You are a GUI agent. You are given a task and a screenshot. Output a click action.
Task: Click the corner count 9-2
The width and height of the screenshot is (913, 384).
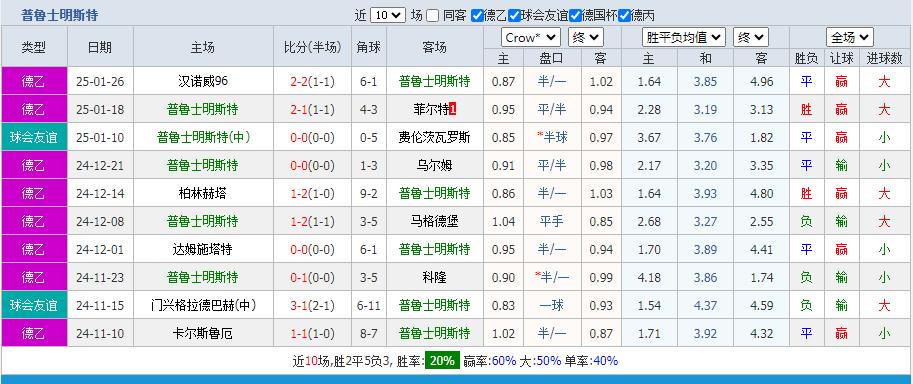369,193
